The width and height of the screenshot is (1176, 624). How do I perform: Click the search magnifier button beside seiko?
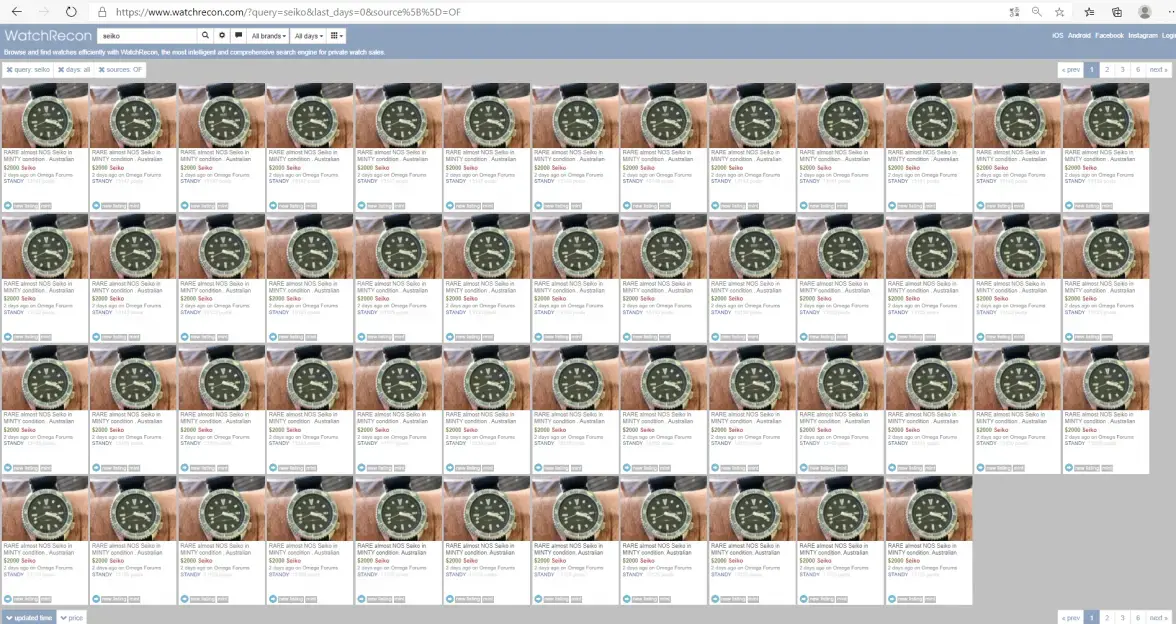tap(205, 36)
